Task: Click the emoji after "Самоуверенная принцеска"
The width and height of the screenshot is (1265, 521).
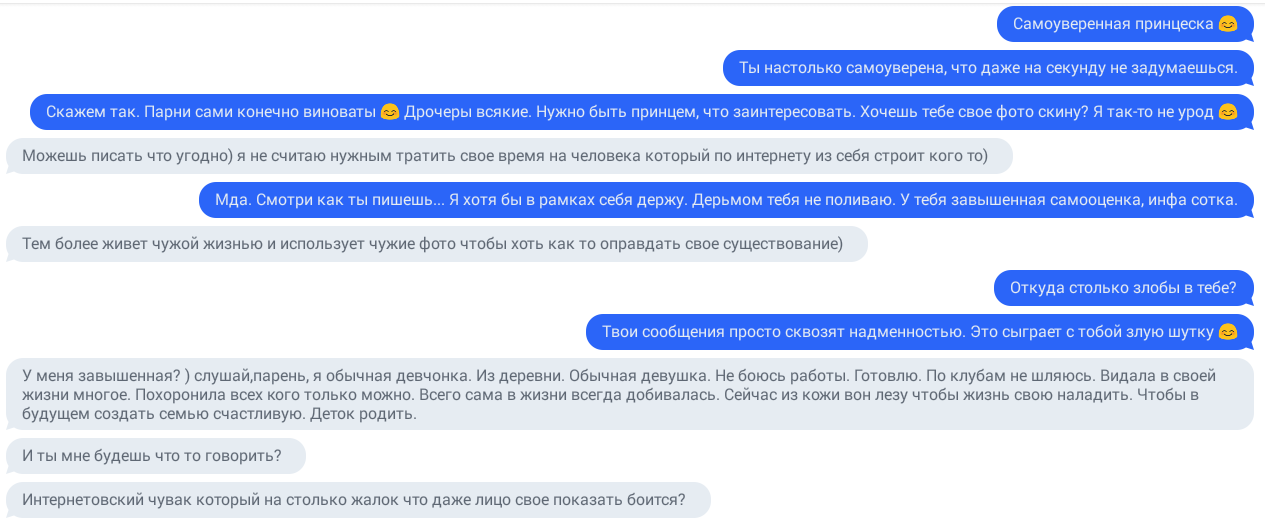Action: 1228,24
